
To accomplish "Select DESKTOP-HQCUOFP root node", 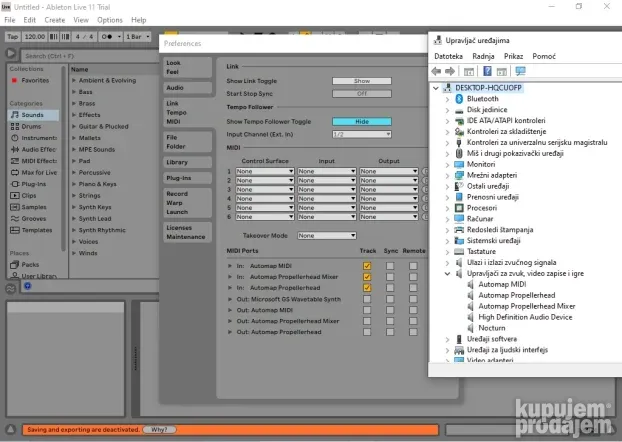I will 488,88.
